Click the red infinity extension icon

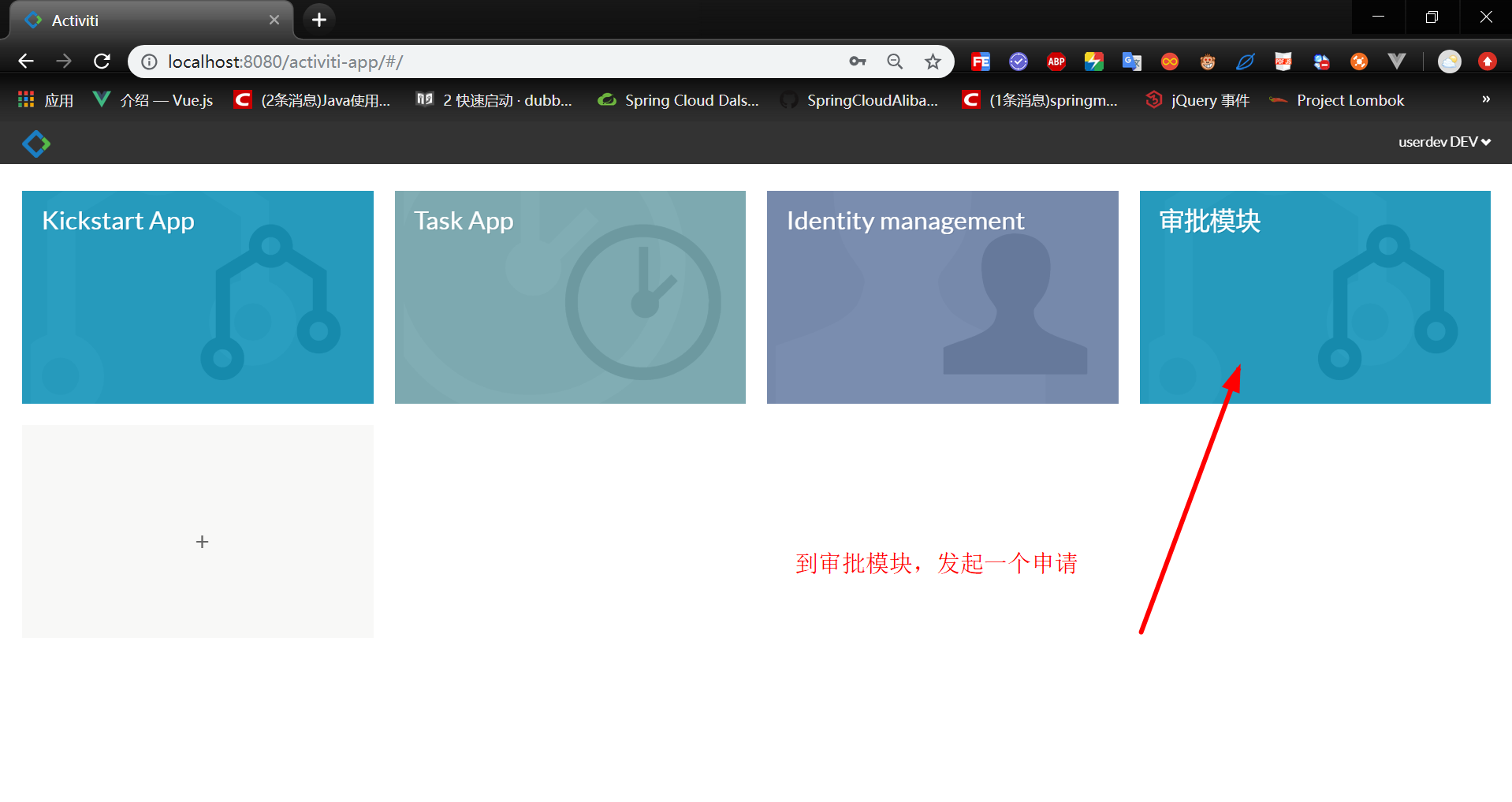point(1170,61)
